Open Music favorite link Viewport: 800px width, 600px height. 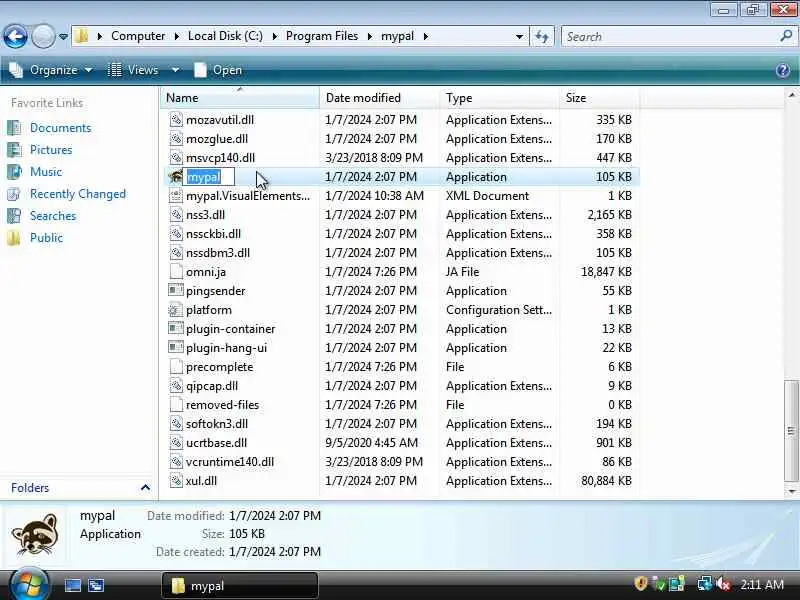tap(46, 171)
